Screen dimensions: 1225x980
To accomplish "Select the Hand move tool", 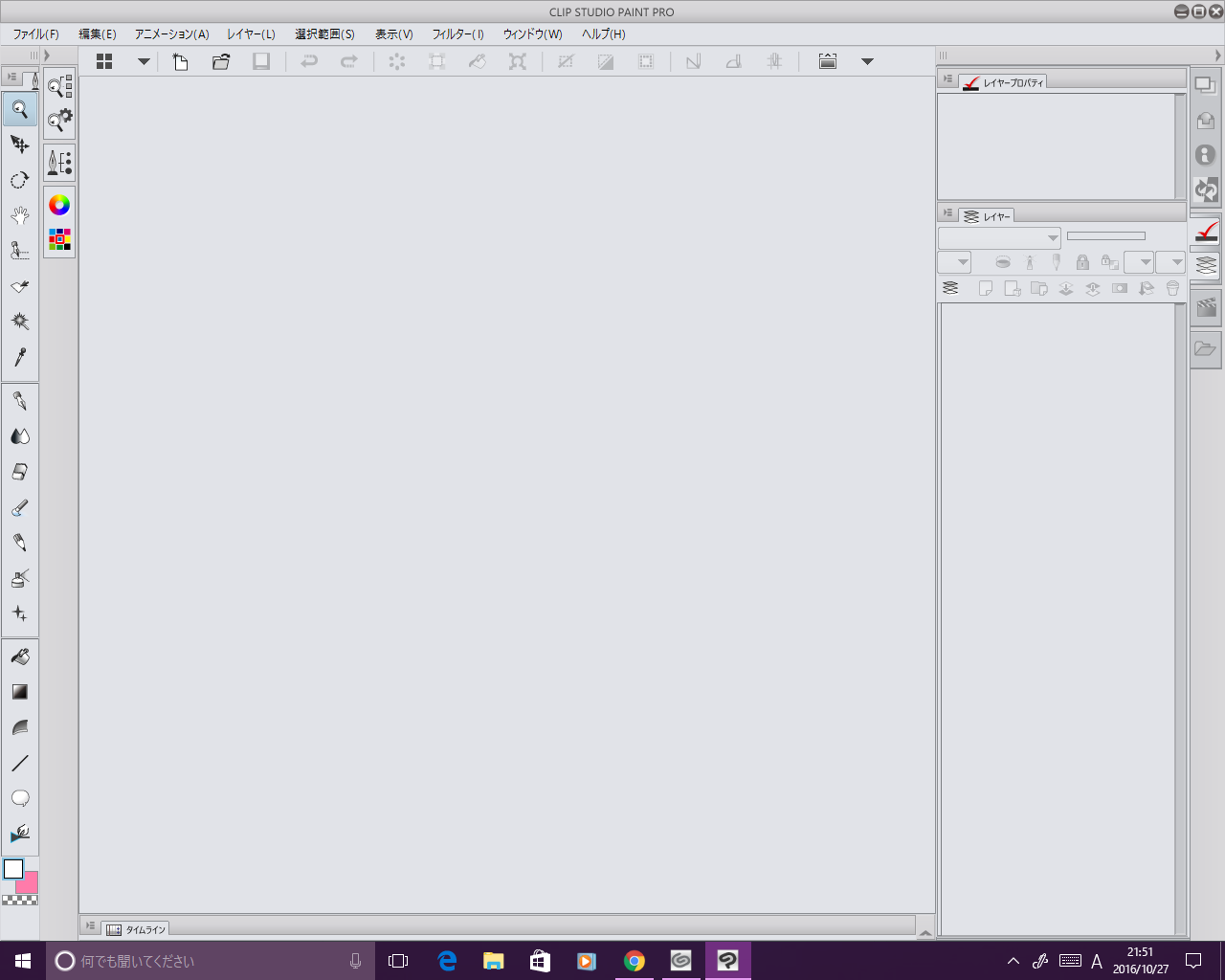I will pos(19,215).
